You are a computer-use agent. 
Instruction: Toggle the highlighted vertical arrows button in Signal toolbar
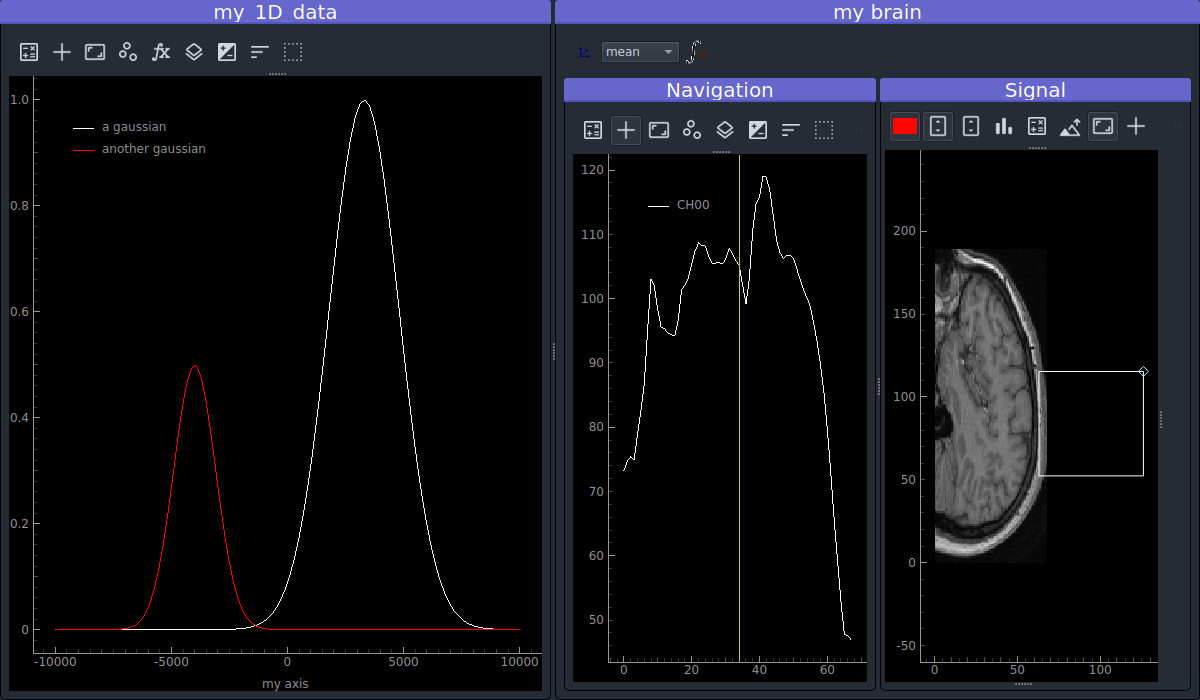click(x=938, y=126)
